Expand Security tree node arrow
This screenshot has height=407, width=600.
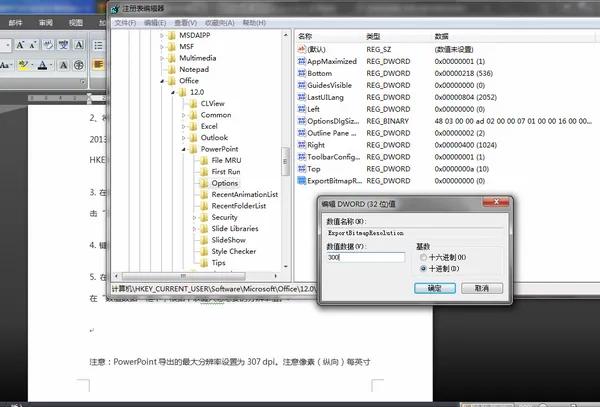tap(194, 218)
